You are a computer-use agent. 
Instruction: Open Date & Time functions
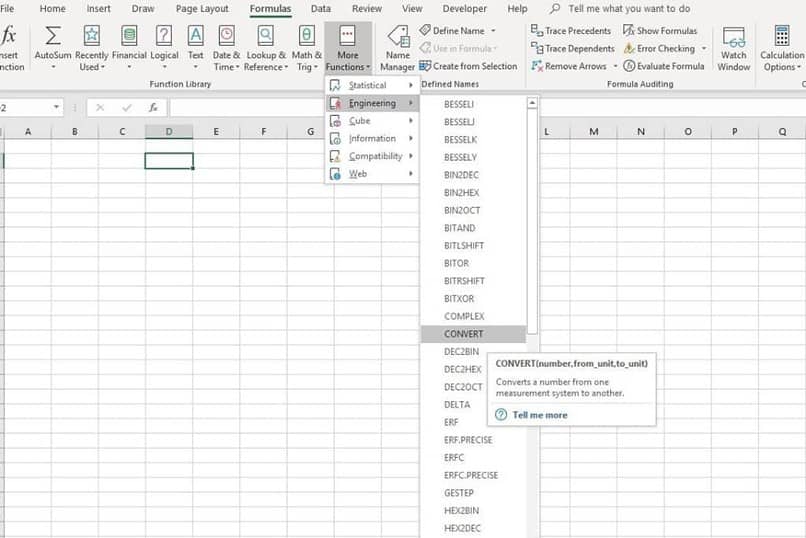coord(226,48)
